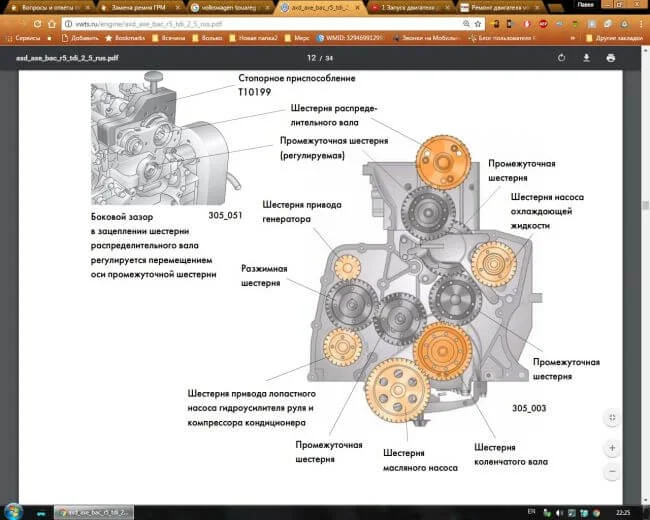The image size is (650, 520).
Task: Click the address bar URL field
Action: (x=250, y=22)
